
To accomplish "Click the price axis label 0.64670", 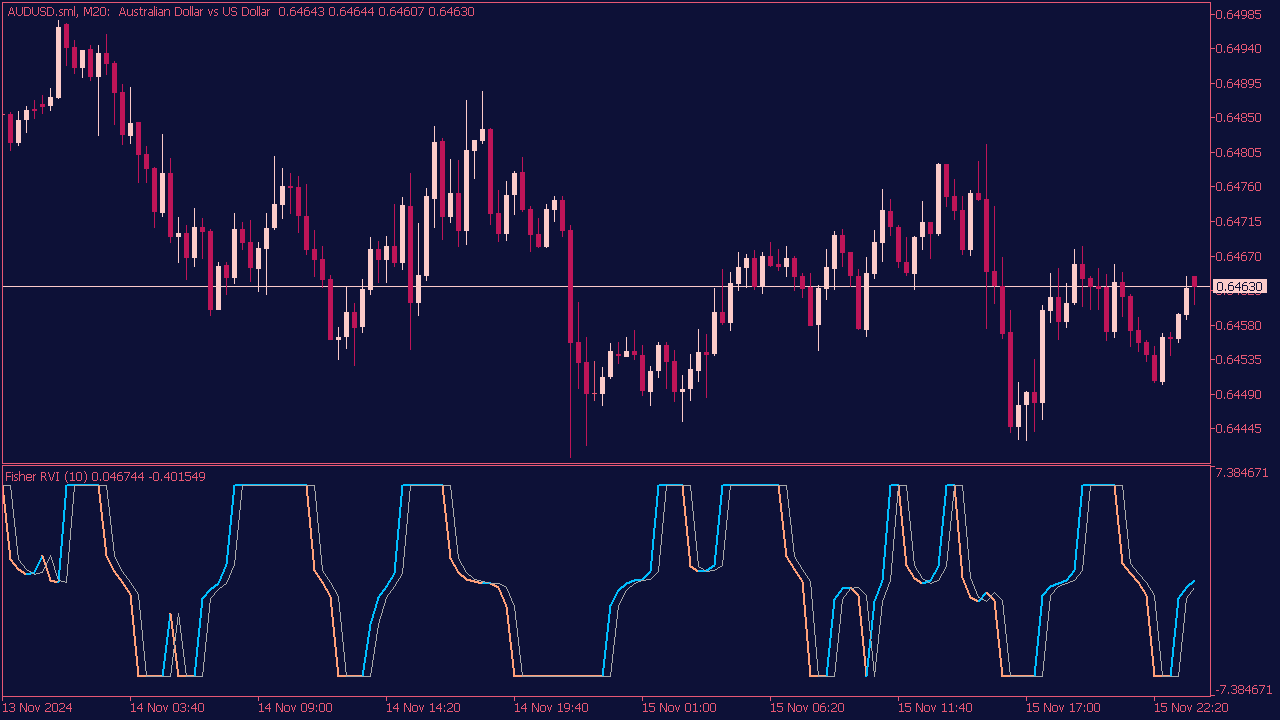I will (x=1237, y=257).
